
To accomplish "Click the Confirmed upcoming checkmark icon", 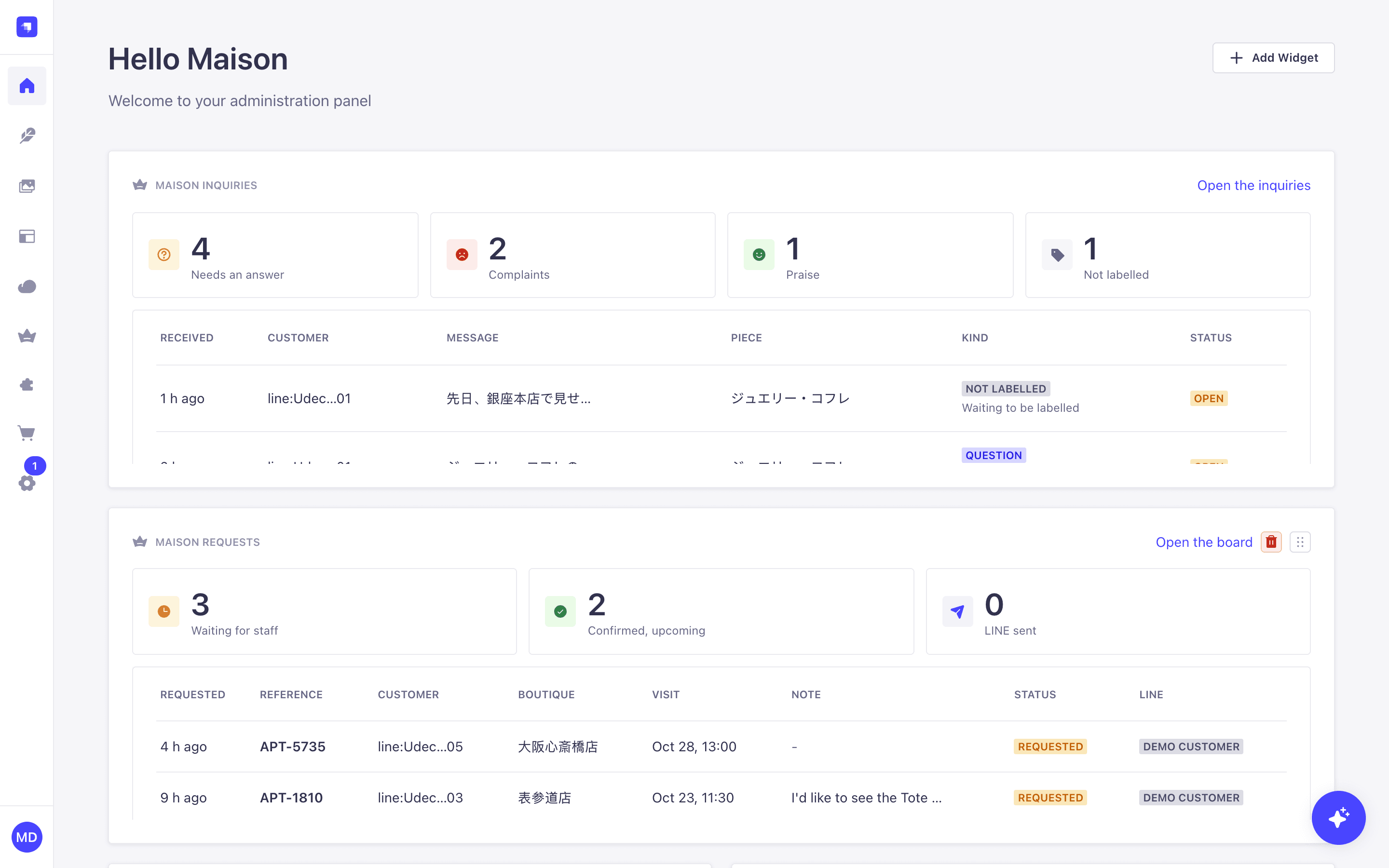I will coord(561,611).
